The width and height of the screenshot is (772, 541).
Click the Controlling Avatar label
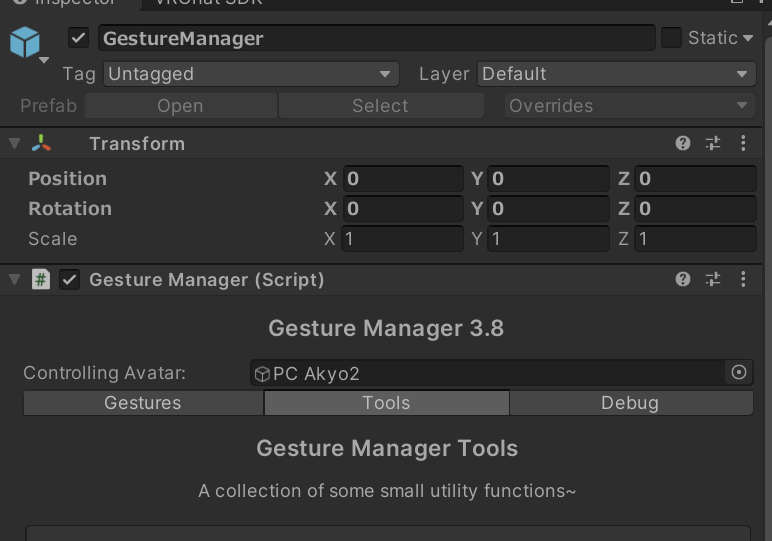click(x=105, y=373)
